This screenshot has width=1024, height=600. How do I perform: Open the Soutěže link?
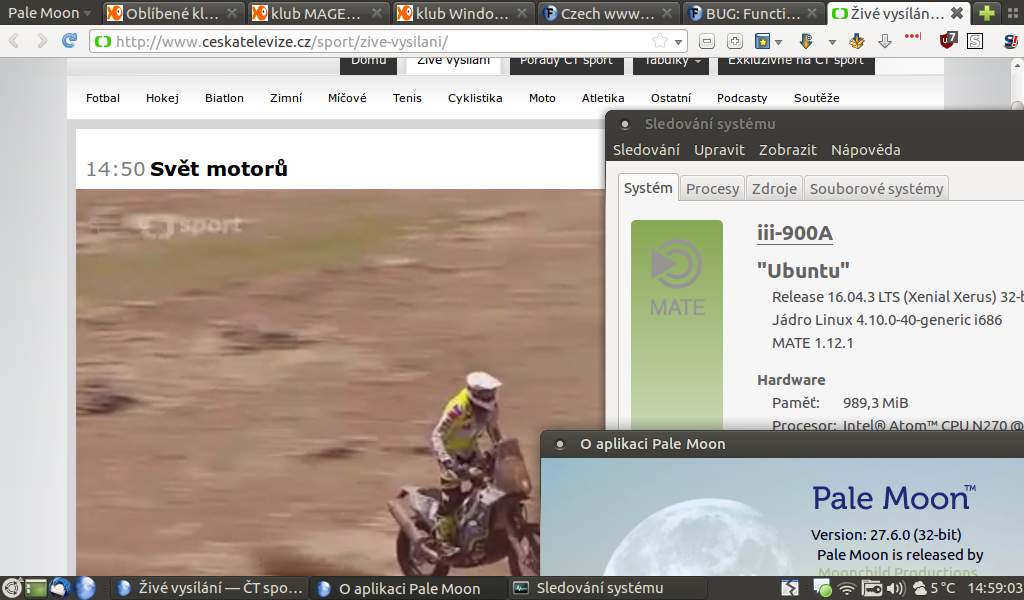(x=816, y=98)
